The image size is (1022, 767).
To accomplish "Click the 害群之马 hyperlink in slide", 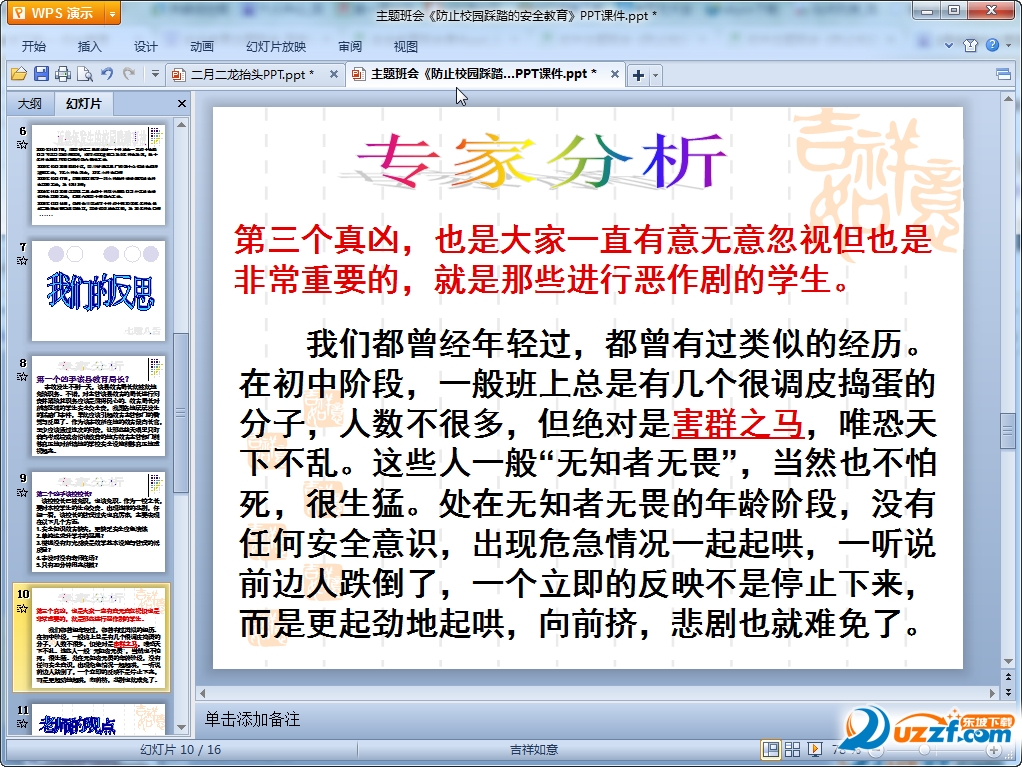I will tap(737, 424).
